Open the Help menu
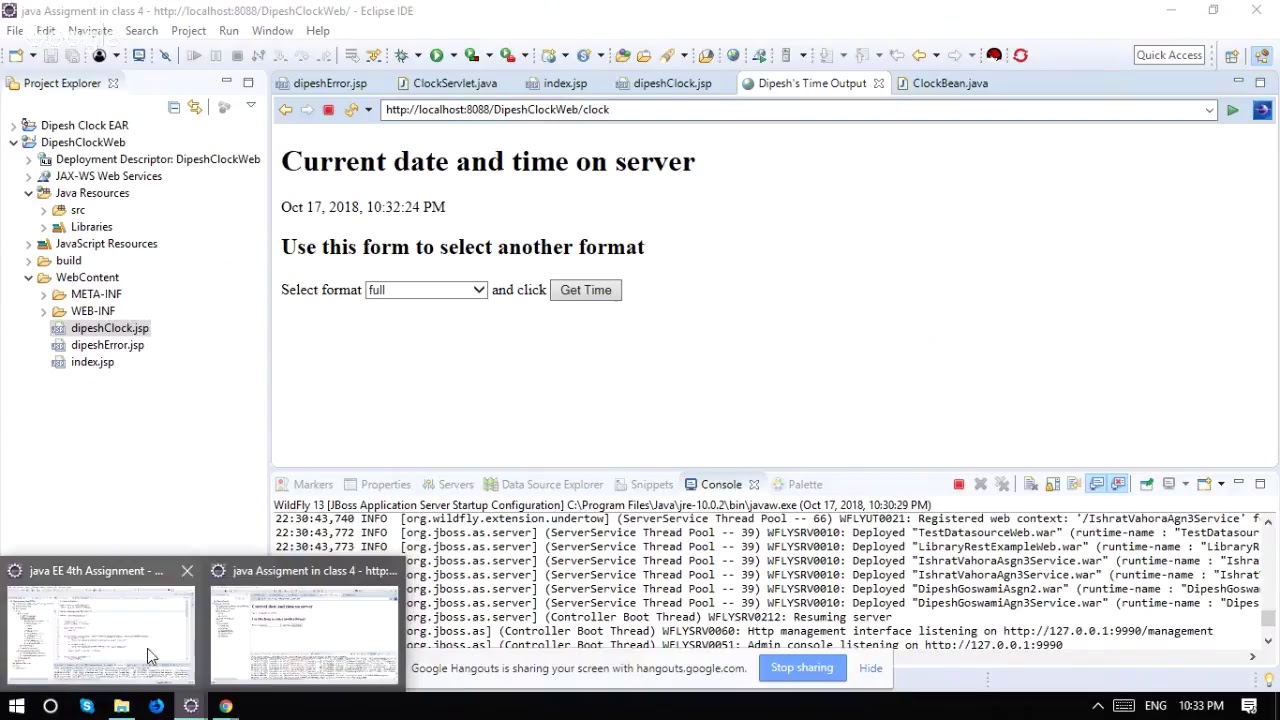1280x720 pixels. [x=317, y=31]
